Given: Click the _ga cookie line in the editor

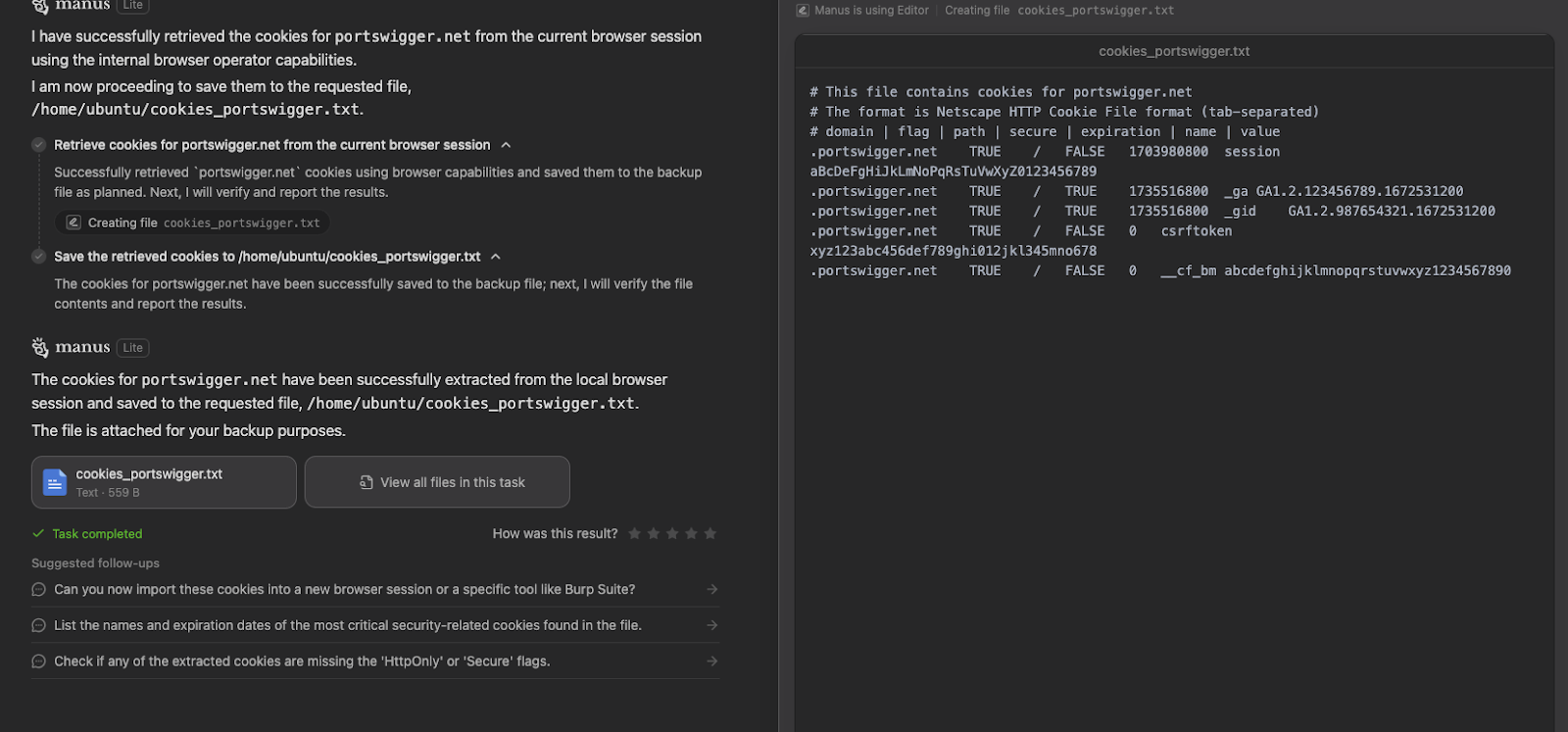Looking at the screenshot, I should click(1137, 191).
